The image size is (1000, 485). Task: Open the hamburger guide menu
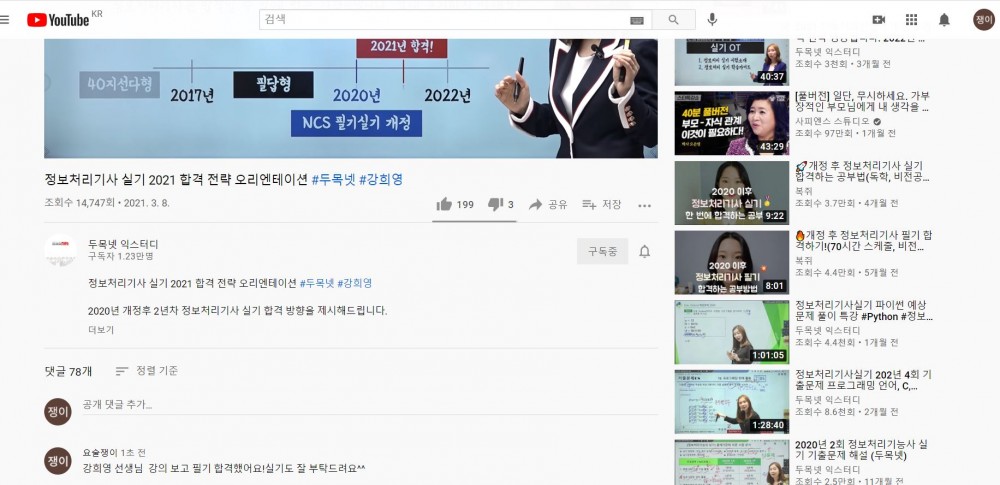click(x=6, y=20)
